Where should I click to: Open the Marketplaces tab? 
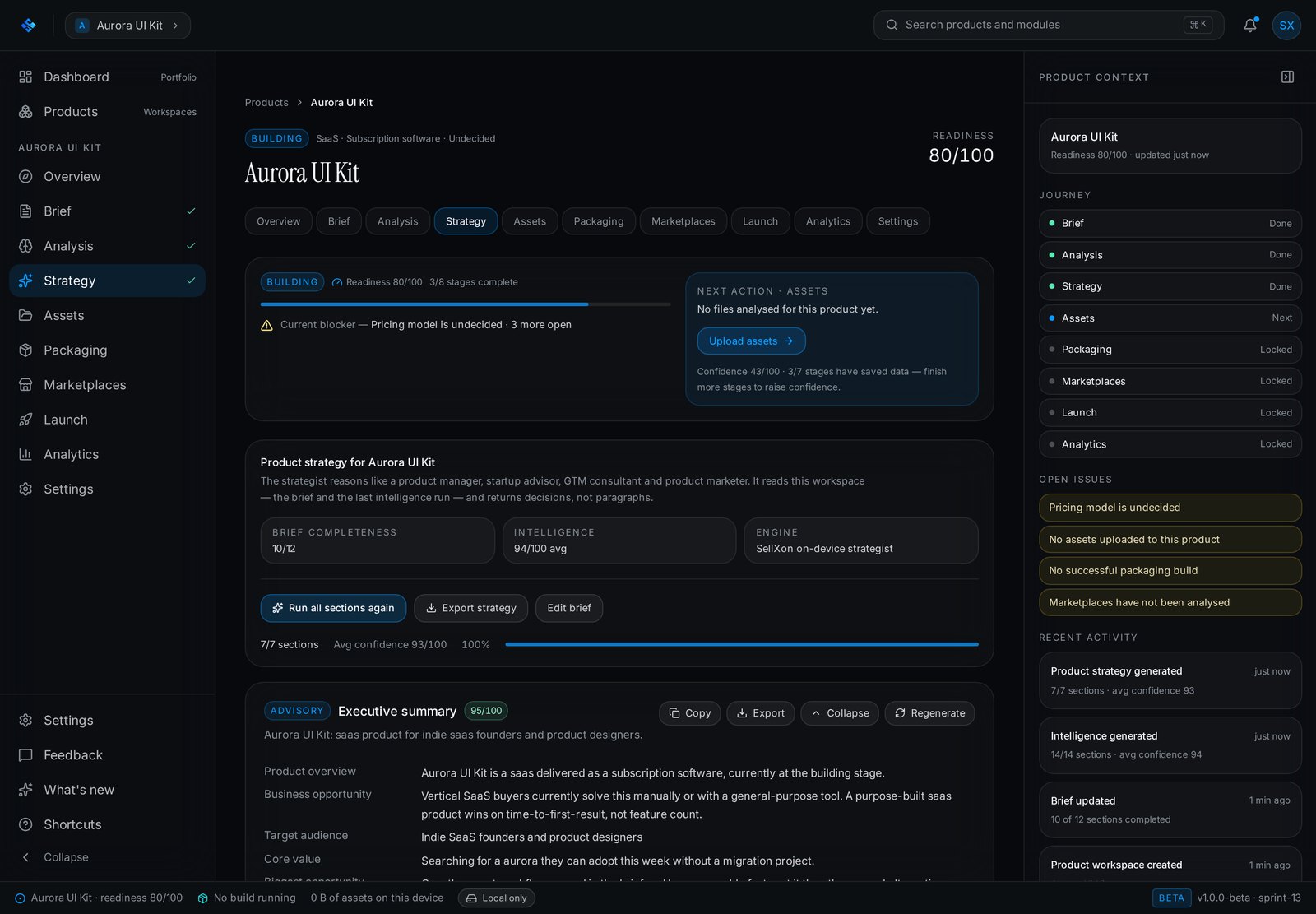coord(683,221)
